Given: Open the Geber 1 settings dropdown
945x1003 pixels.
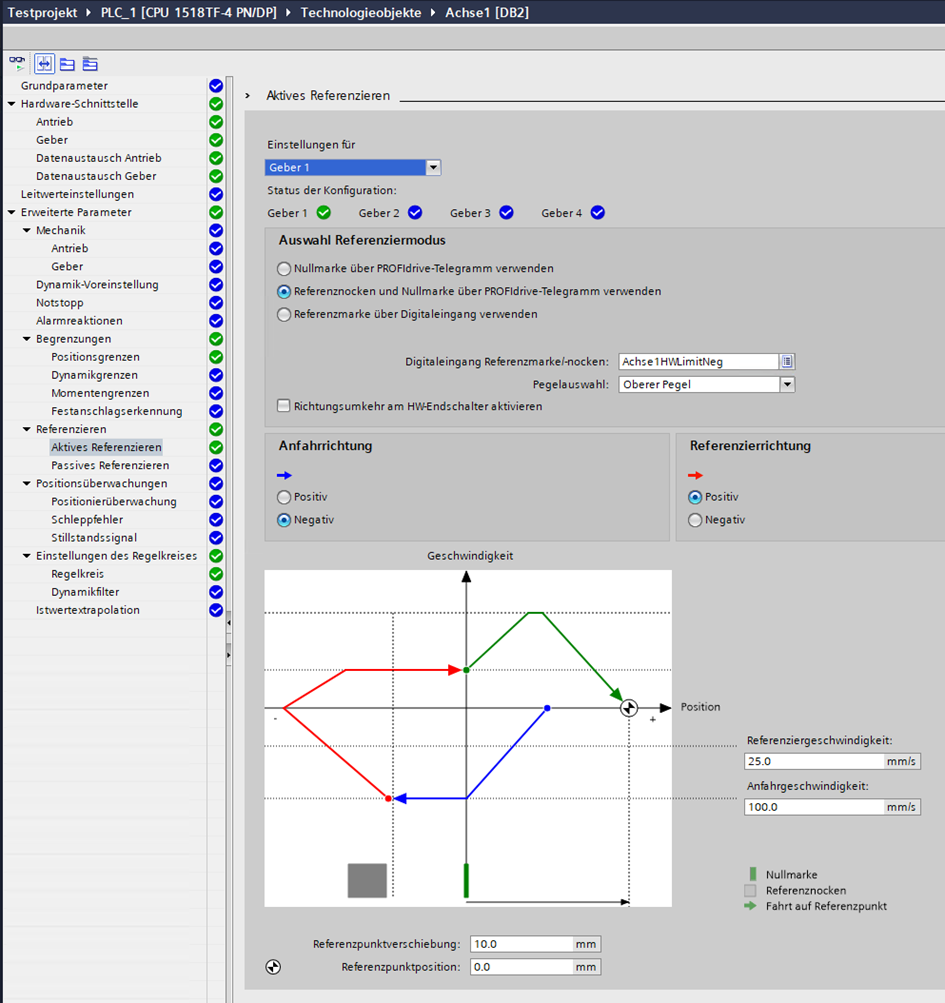Looking at the screenshot, I should [x=433, y=168].
